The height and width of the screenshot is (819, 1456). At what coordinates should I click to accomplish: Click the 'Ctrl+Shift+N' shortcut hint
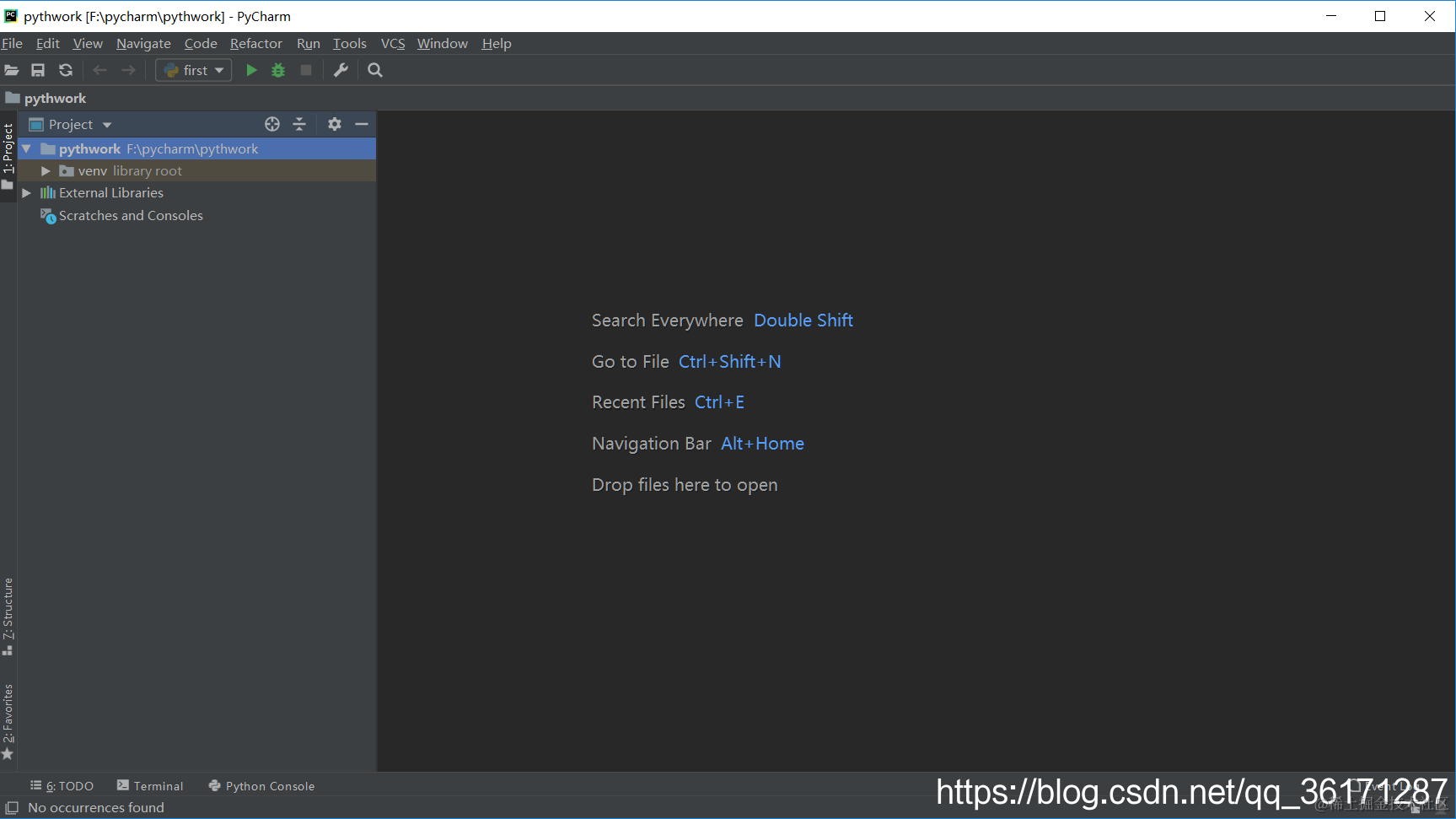tap(730, 362)
